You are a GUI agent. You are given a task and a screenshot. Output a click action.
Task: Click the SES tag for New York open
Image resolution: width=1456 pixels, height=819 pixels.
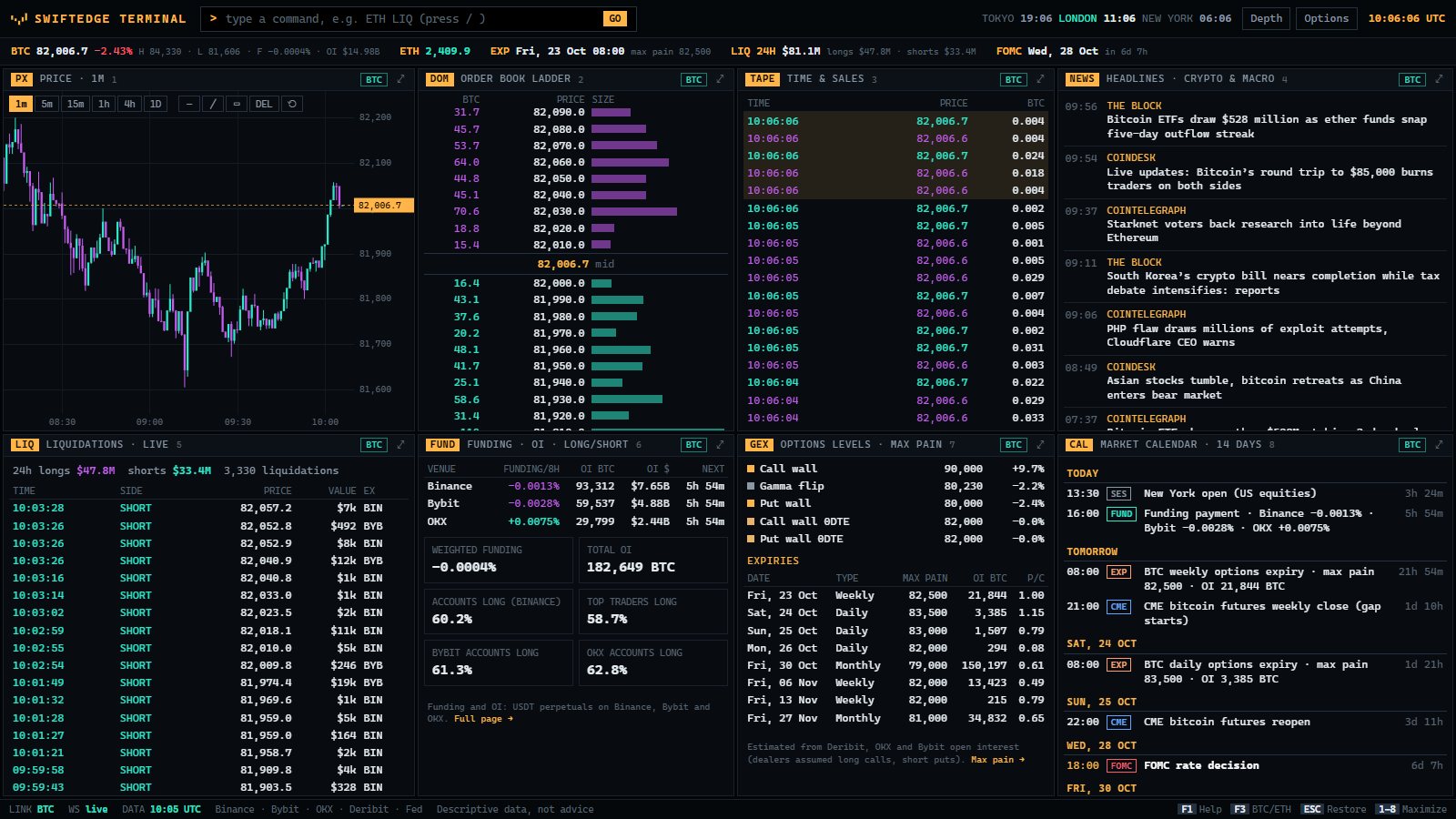click(1118, 494)
